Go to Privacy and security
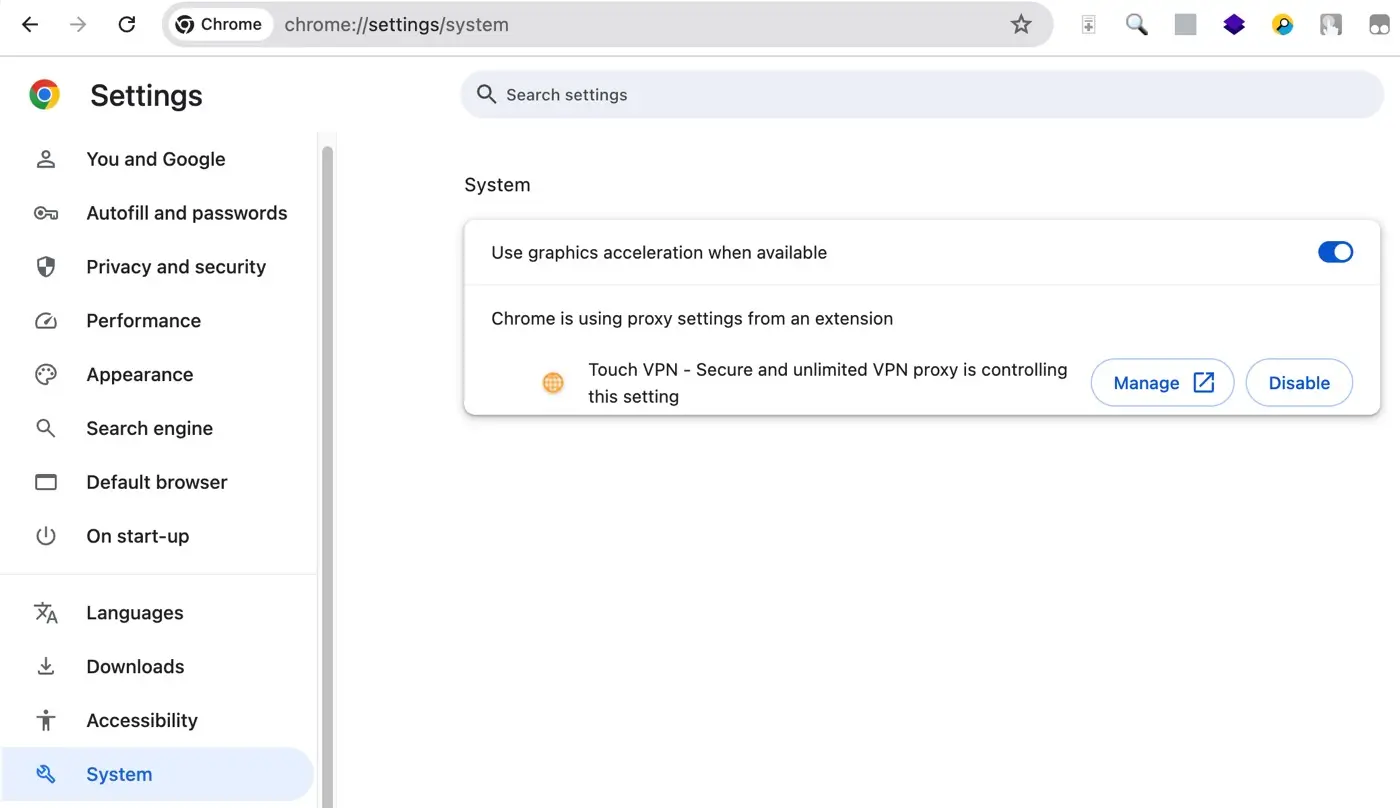This screenshot has height=808, width=1400. tap(158, 267)
